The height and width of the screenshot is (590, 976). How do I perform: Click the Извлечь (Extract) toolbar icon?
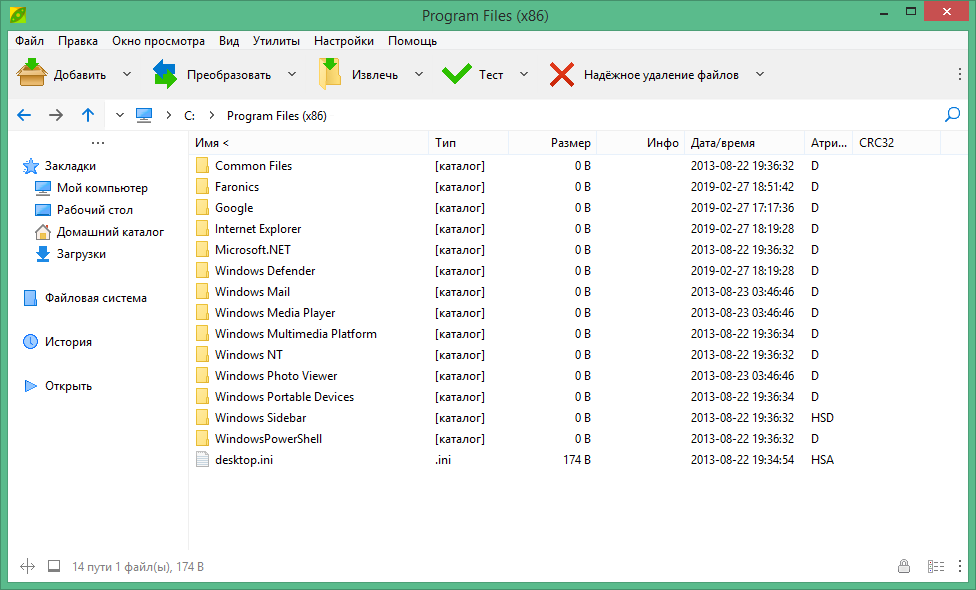pos(330,74)
